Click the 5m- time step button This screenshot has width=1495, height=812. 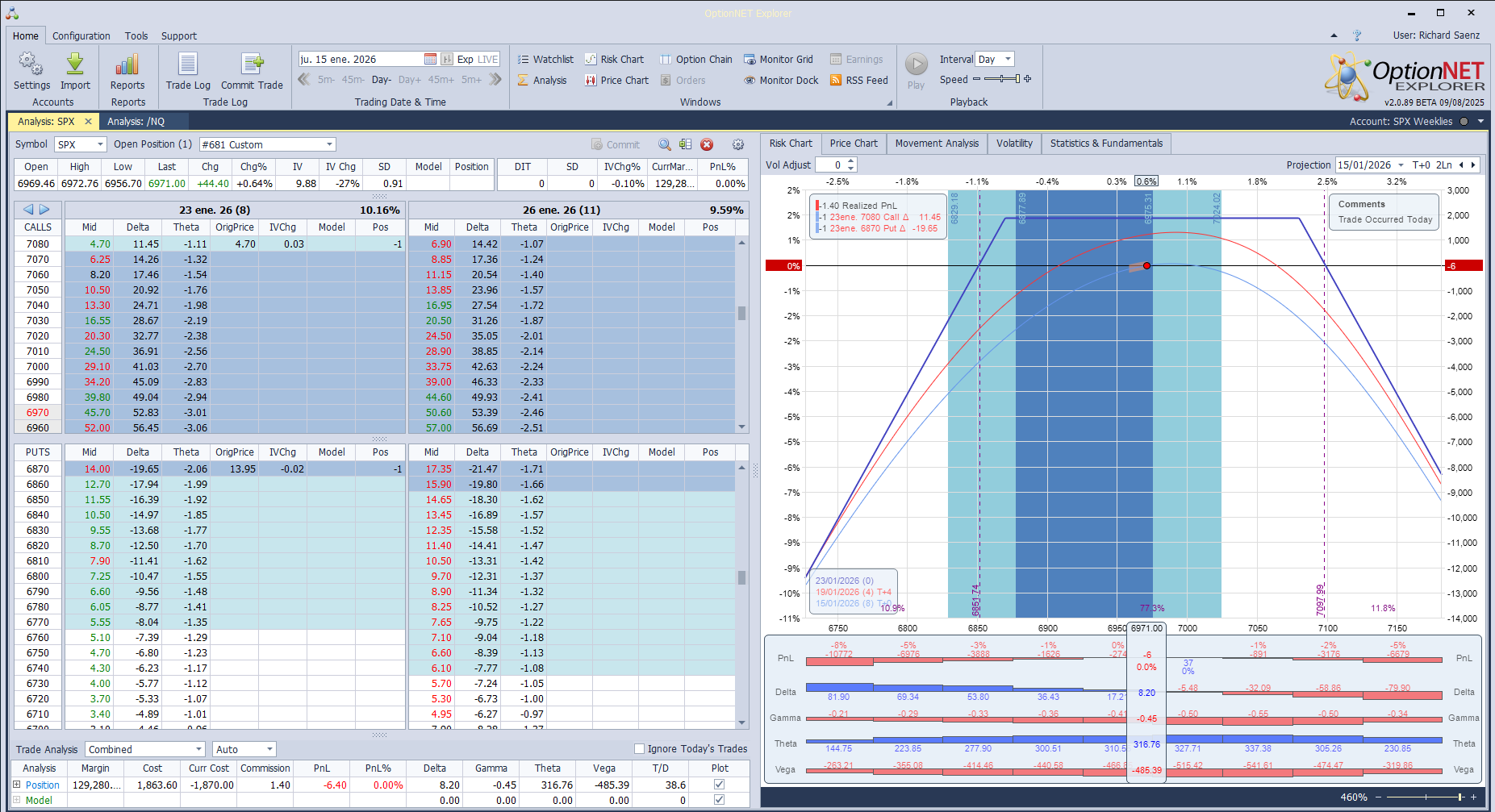tap(326, 80)
